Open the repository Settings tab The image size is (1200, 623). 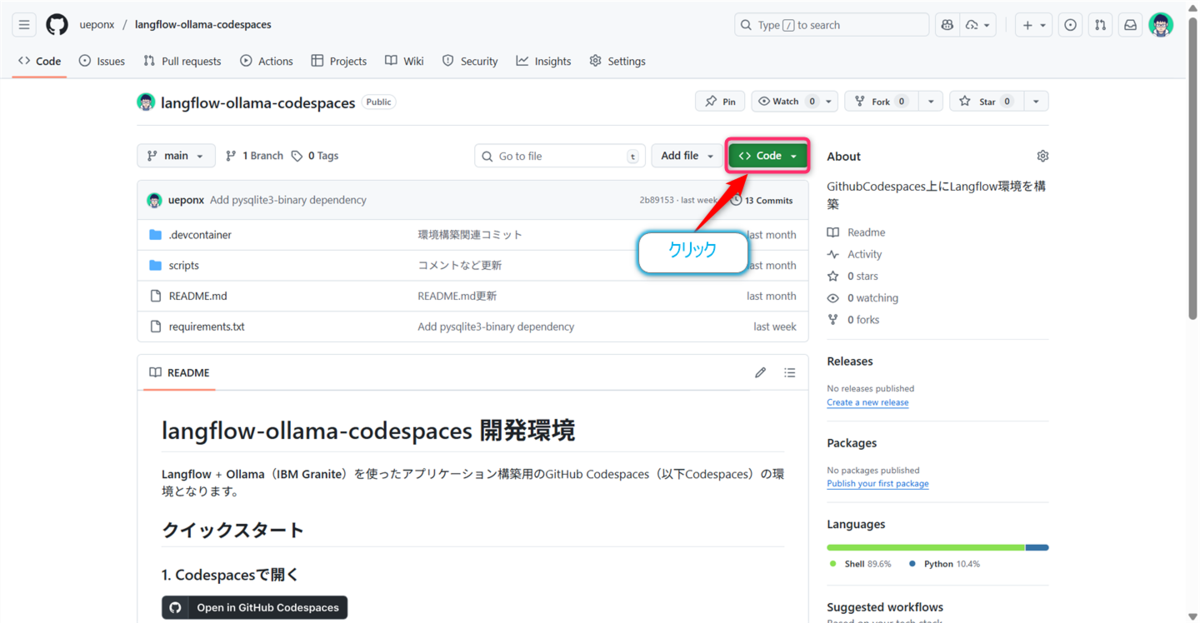[x=617, y=61]
